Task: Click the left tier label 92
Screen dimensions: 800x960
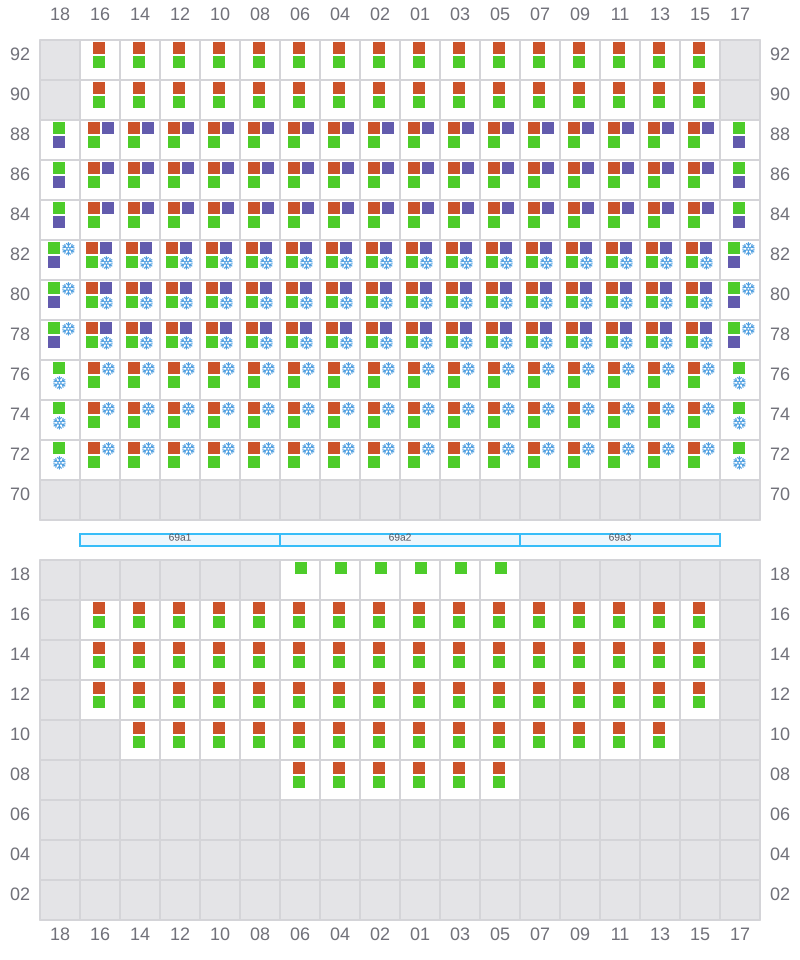Action: [20, 54]
